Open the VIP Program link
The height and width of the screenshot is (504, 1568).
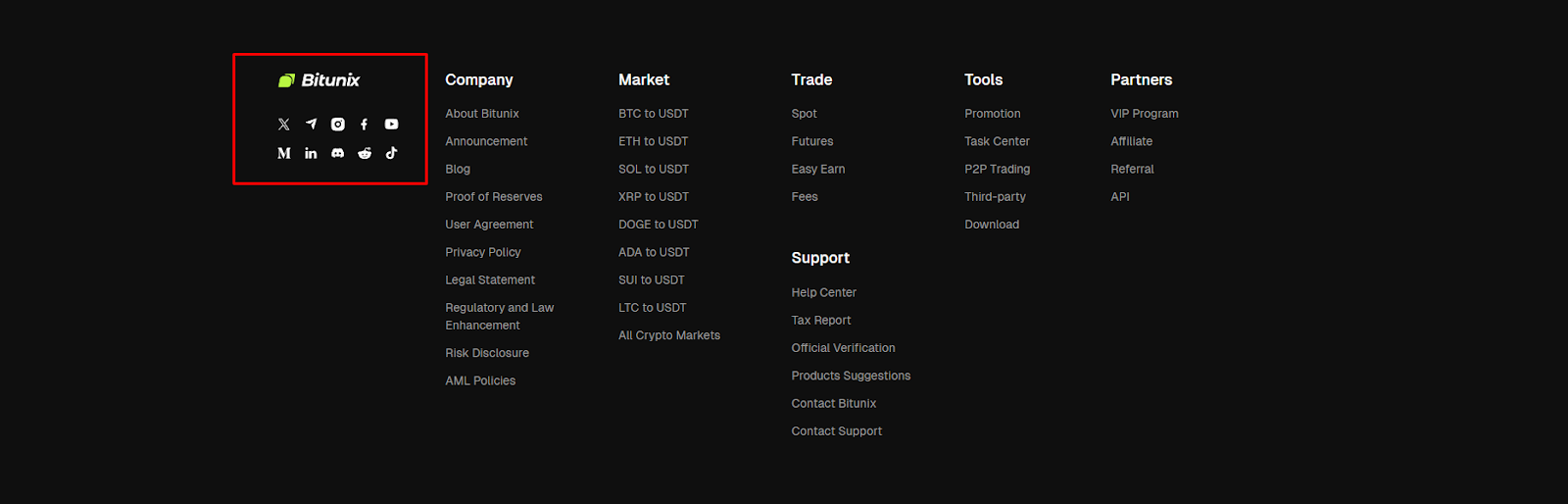1144,114
